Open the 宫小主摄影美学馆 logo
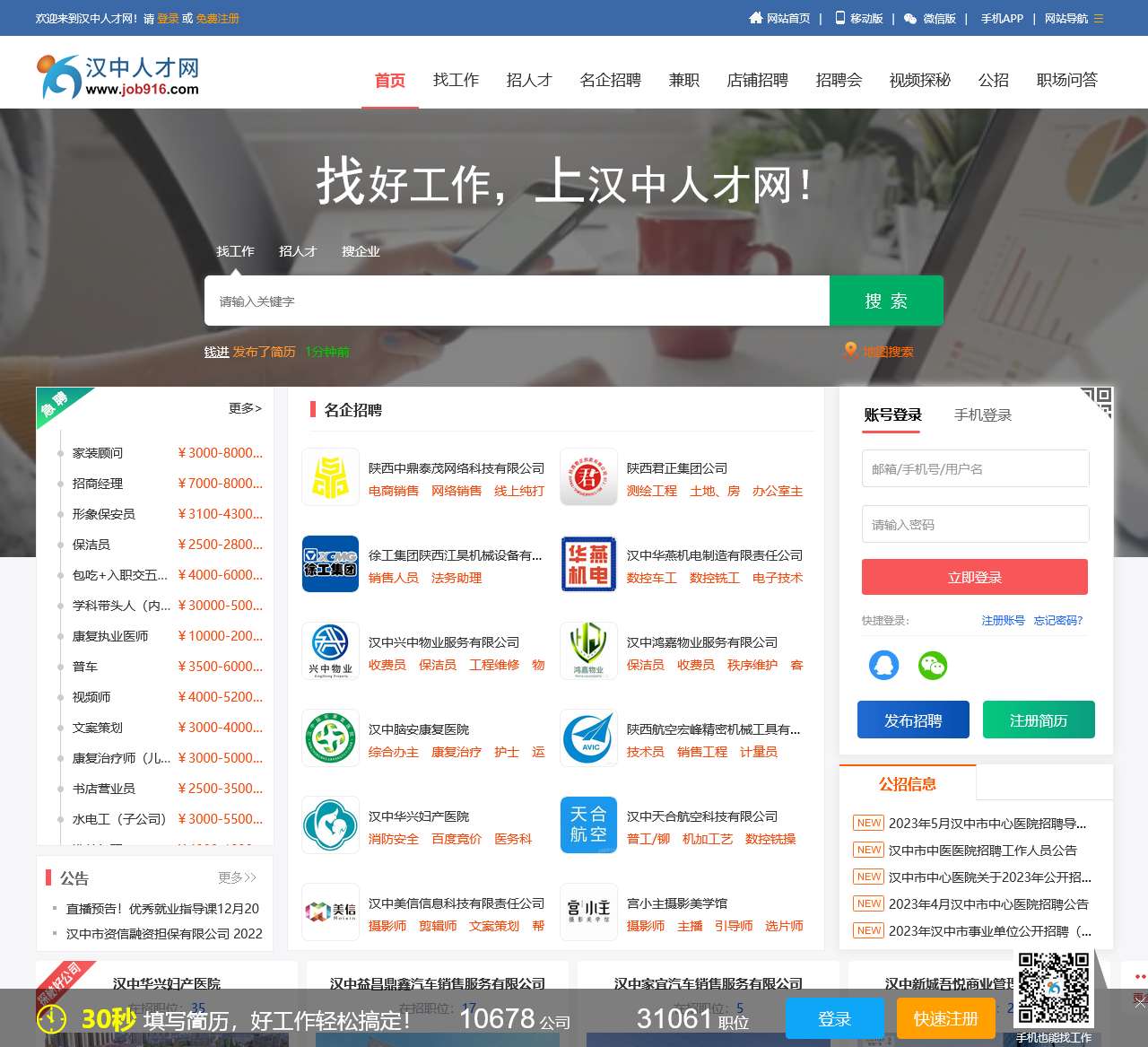The height and width of the screenshot is (1047, 1148). click(588, 912)
